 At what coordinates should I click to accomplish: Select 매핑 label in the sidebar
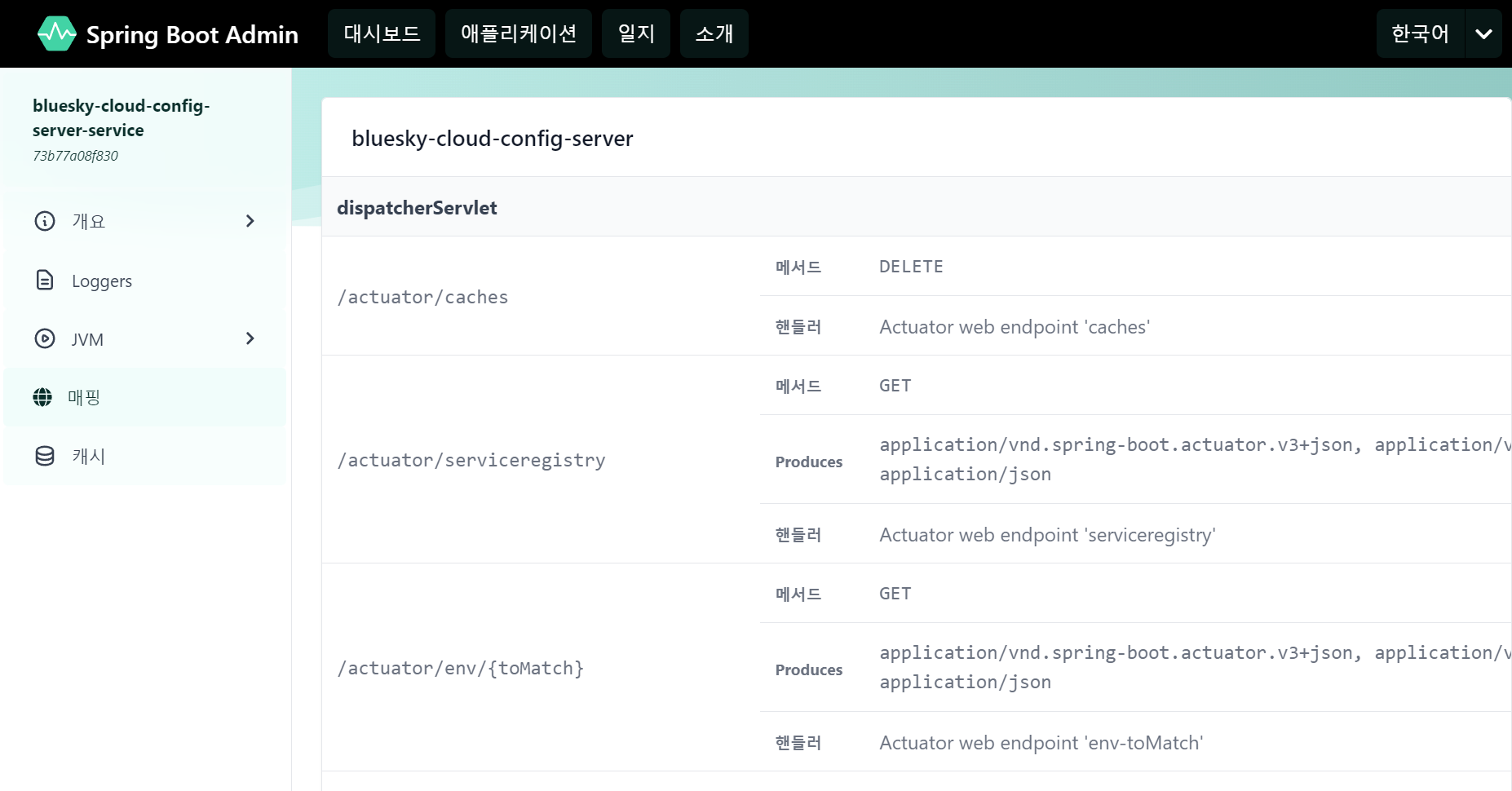point(84,397)
